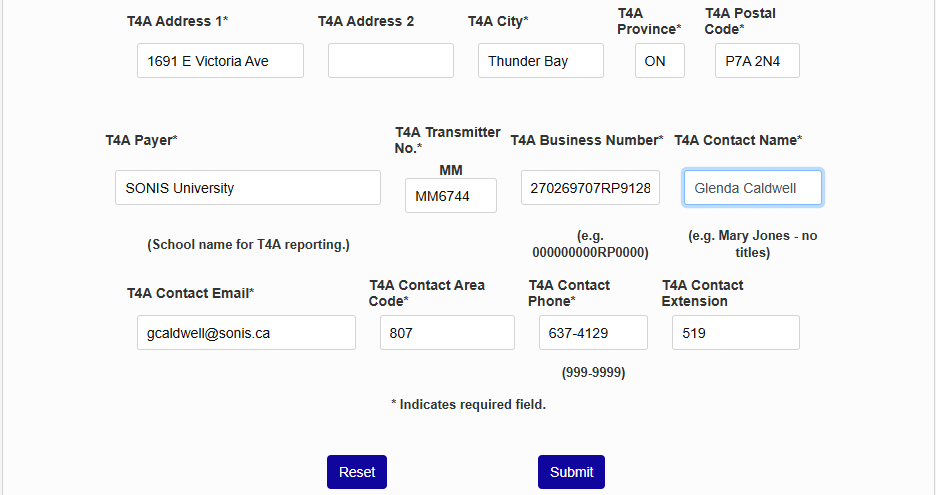
Task: Submit the T4A form
Action: click(571, 472)
